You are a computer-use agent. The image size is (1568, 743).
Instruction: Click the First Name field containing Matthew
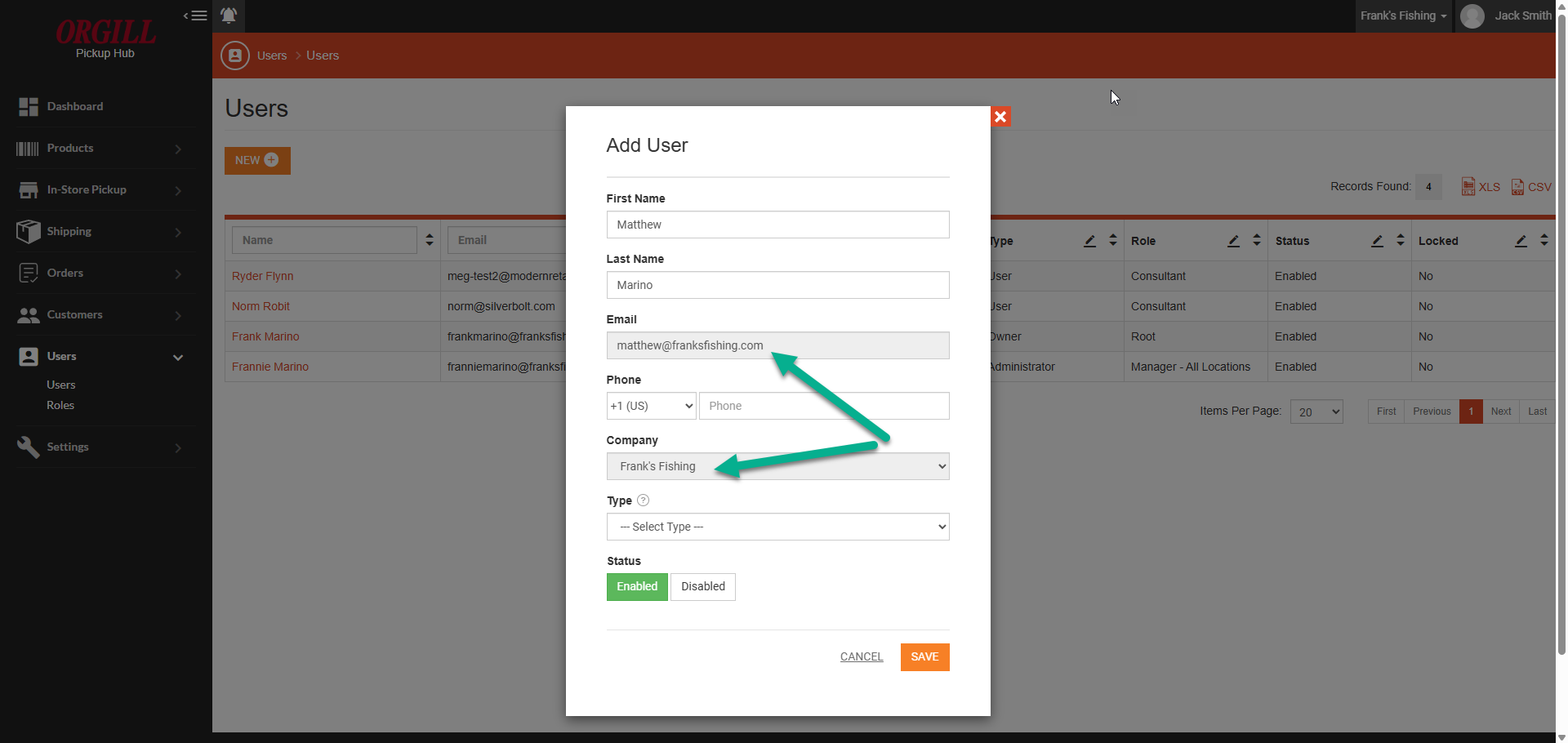(778, 225)
